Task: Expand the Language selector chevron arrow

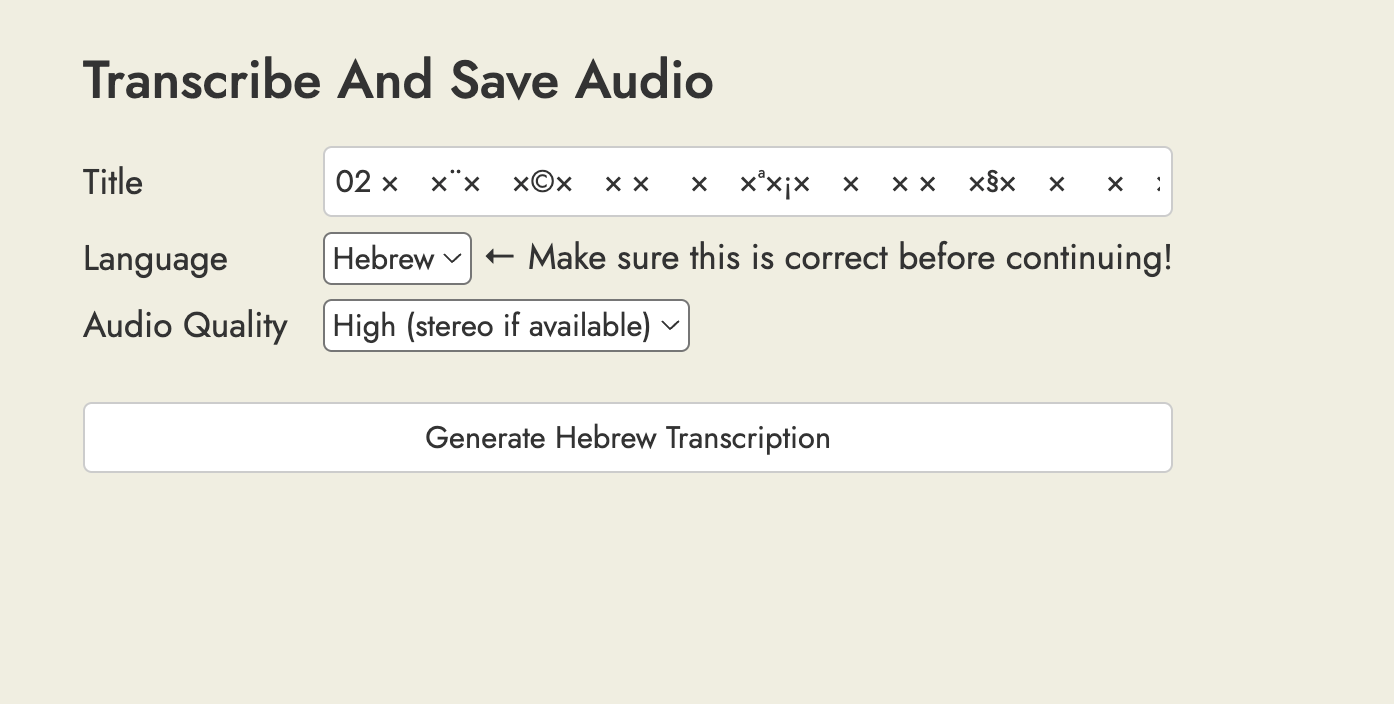Action: tap(453, 259)
